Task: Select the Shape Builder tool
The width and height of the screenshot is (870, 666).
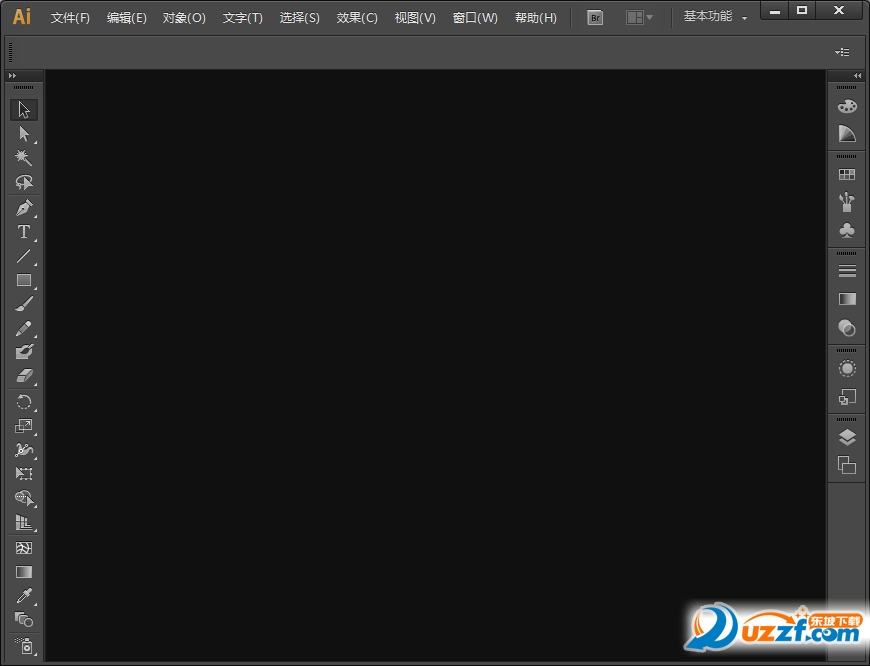Action: 24,498
